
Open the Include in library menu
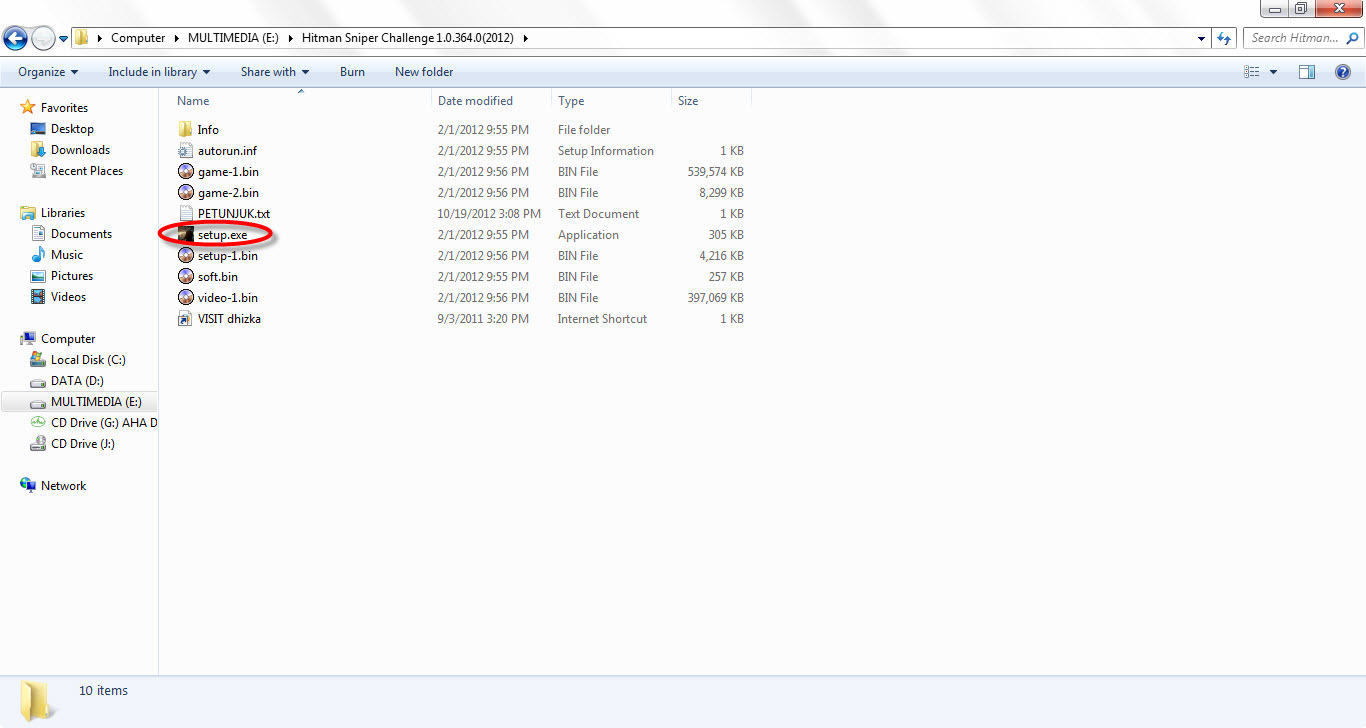coord(159,72)
